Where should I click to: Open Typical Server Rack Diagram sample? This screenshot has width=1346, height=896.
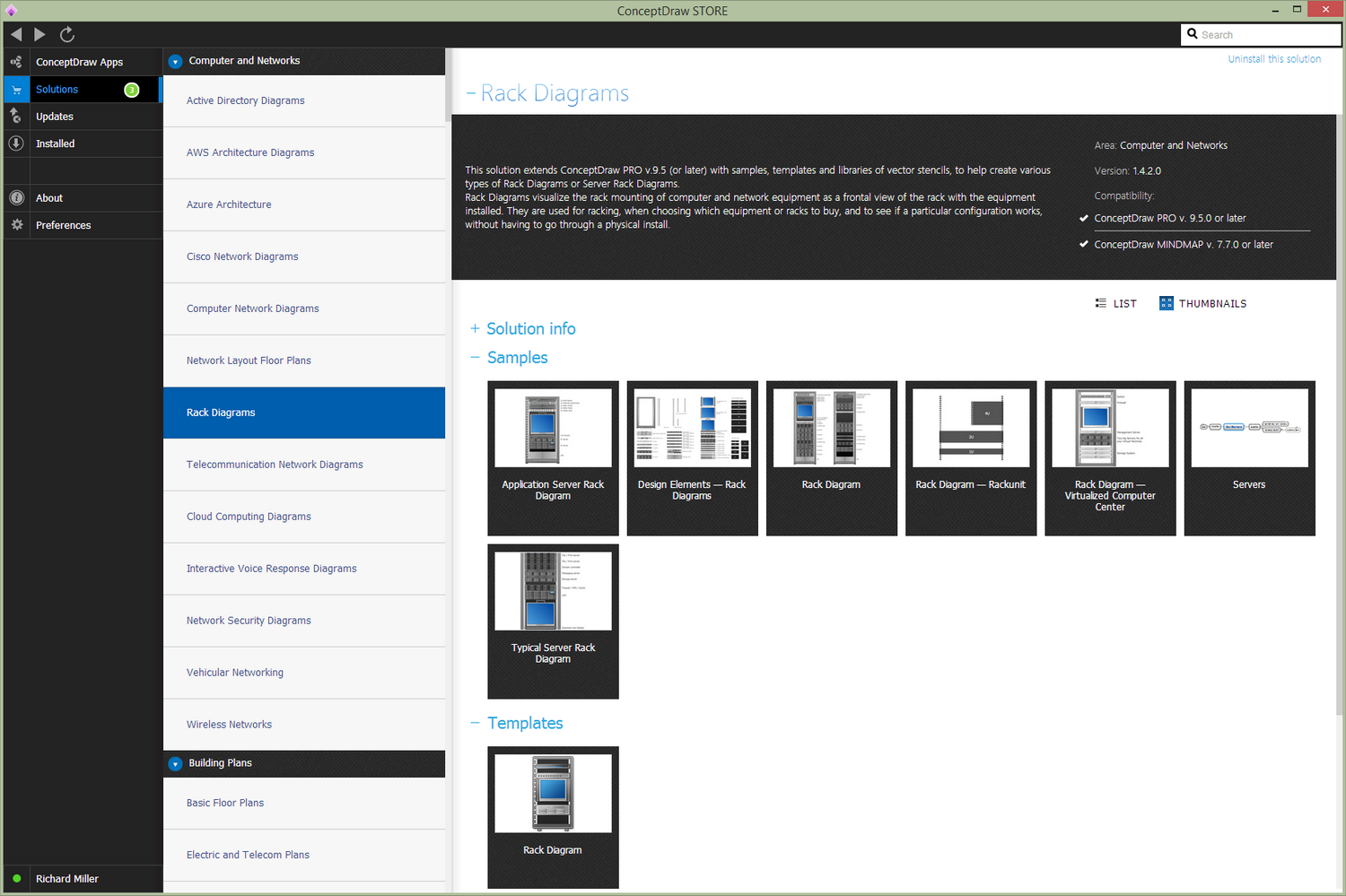tap(553, 622)
